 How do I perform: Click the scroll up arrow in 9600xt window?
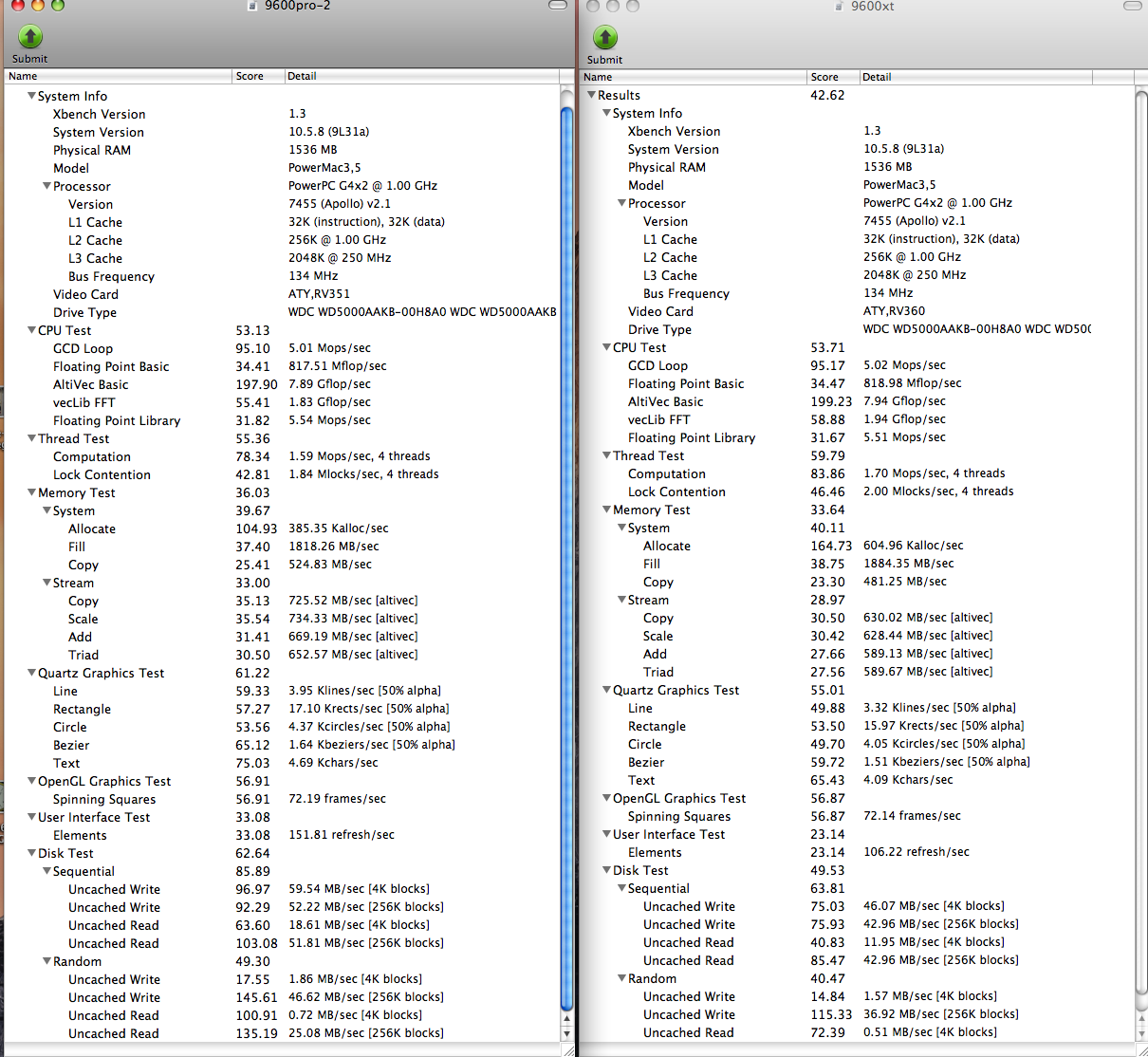[1141, 1020]
